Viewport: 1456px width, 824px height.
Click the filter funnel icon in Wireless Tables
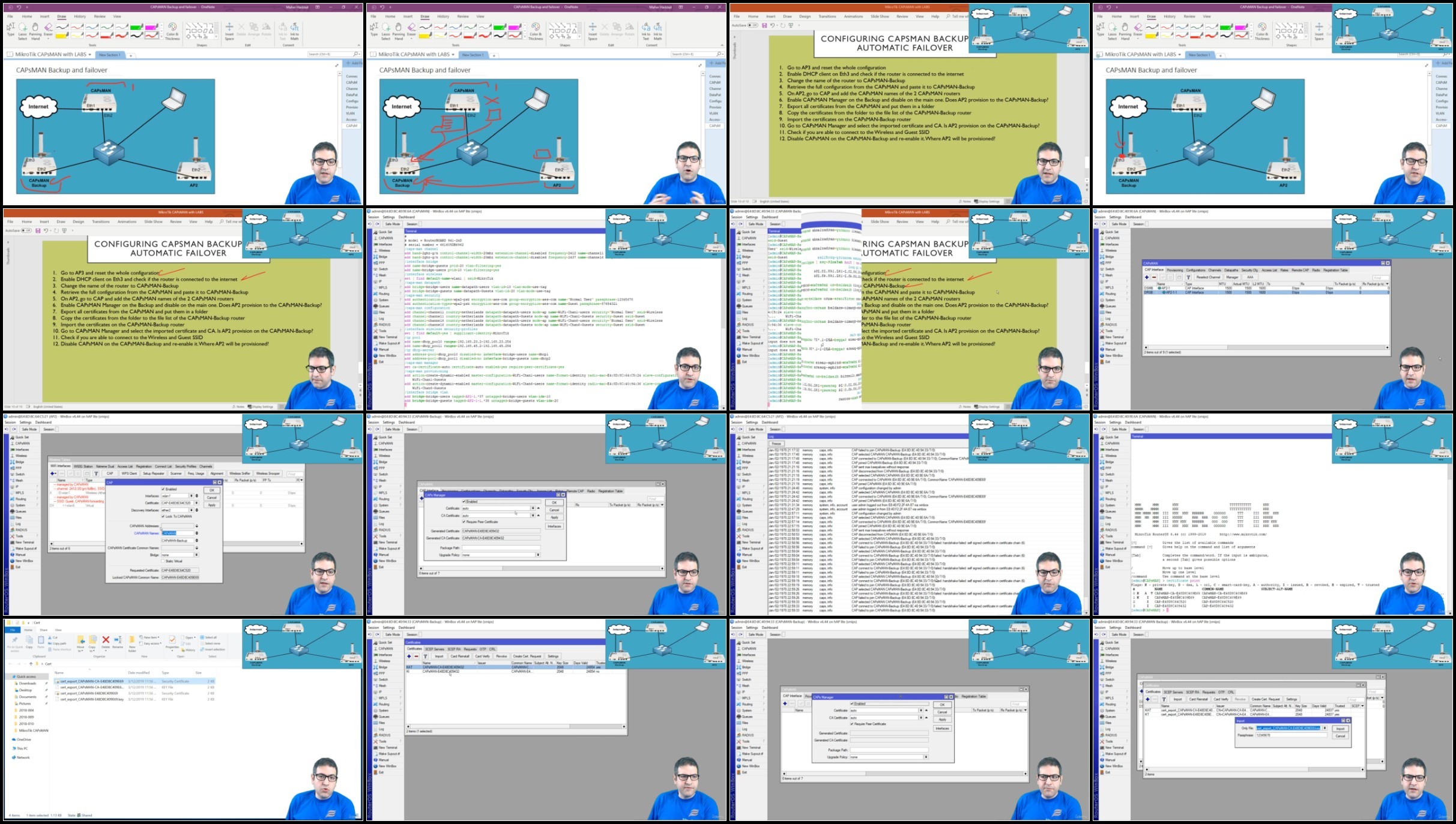(x=96, y=474)
